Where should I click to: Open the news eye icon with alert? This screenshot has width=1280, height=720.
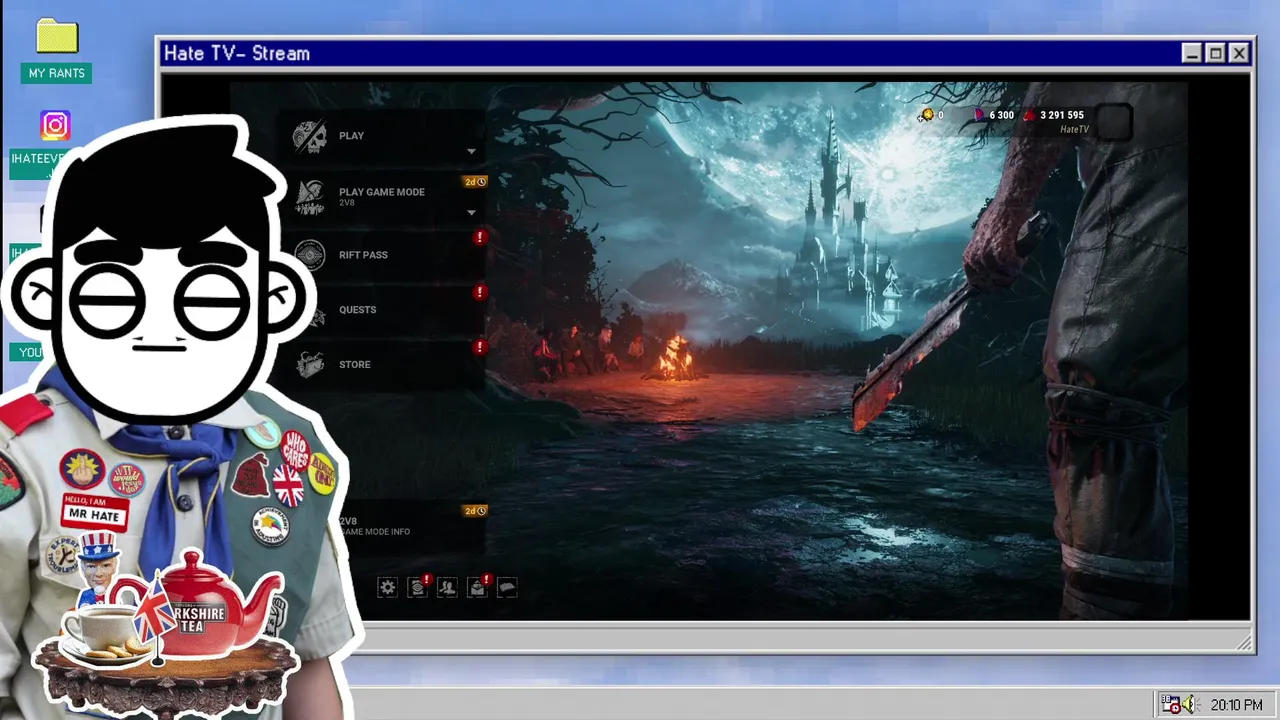tap(417, 588)
